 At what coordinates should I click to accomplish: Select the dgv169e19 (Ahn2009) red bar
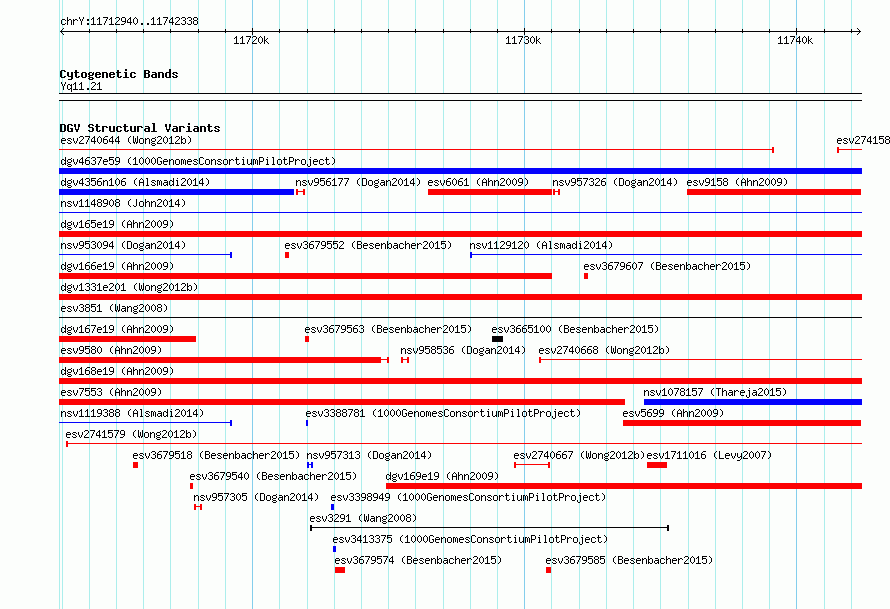click(x=624, y=486)
